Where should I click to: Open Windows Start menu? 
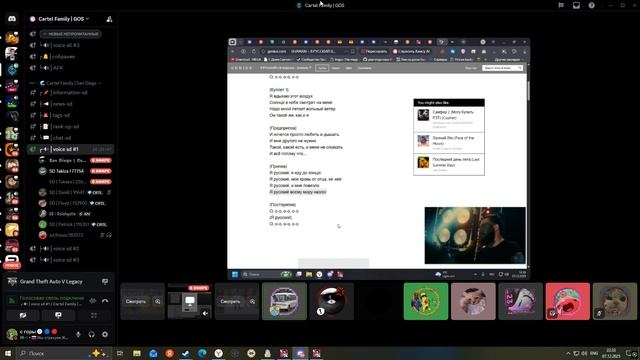tap(7, 353)
